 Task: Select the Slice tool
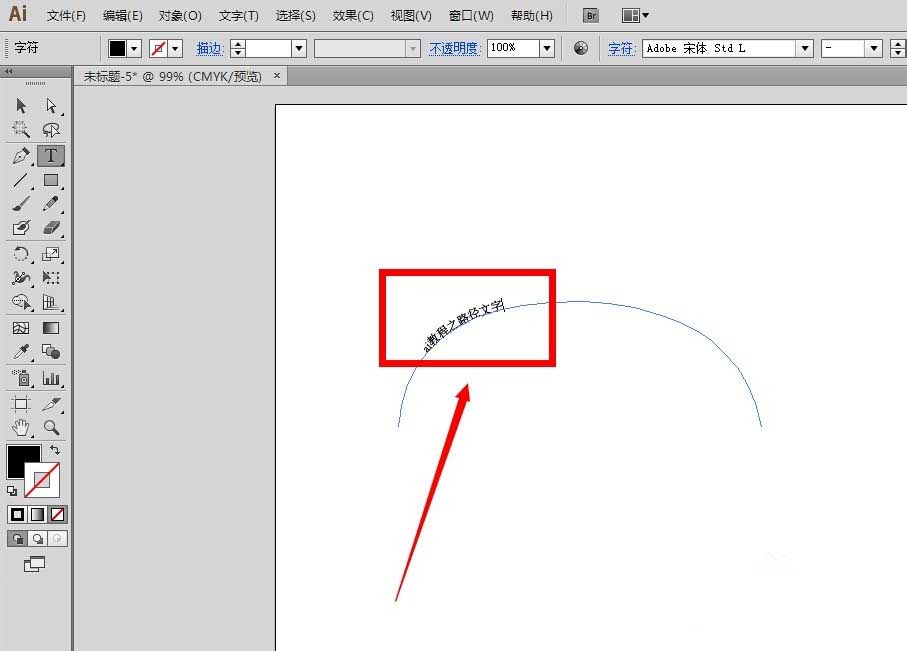51,404
